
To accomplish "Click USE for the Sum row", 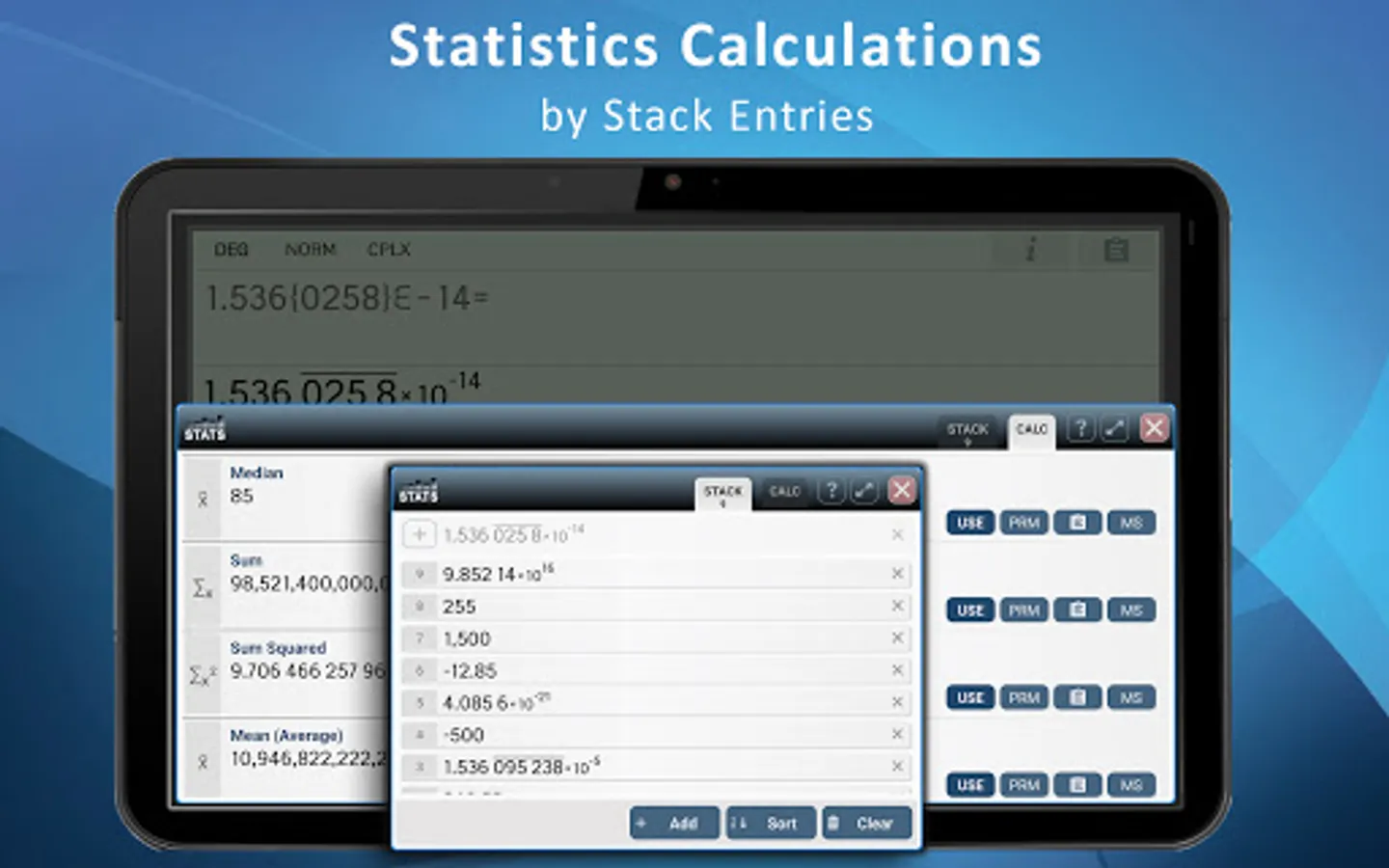I will coord(970,610).
